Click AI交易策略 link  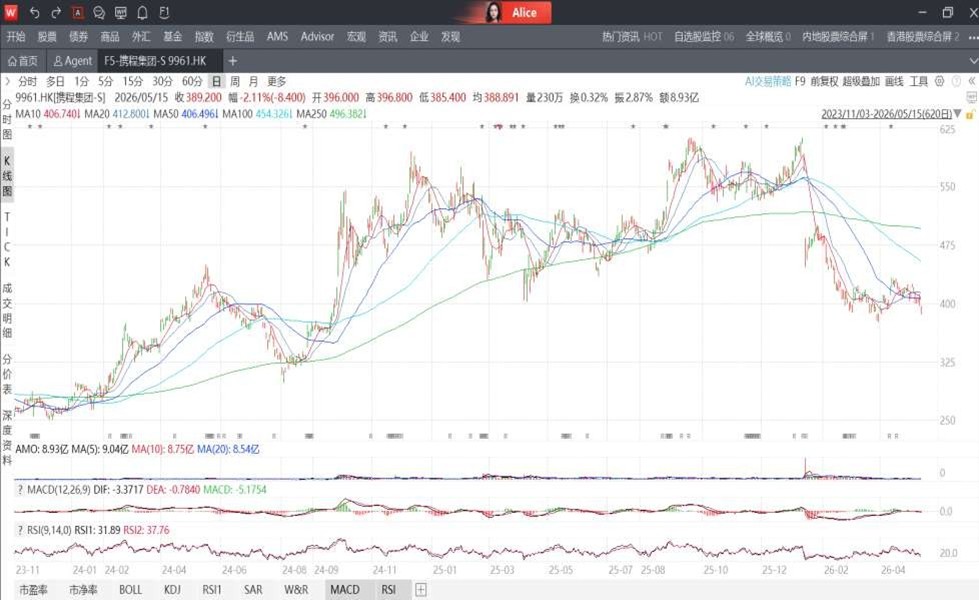[767, 81]
